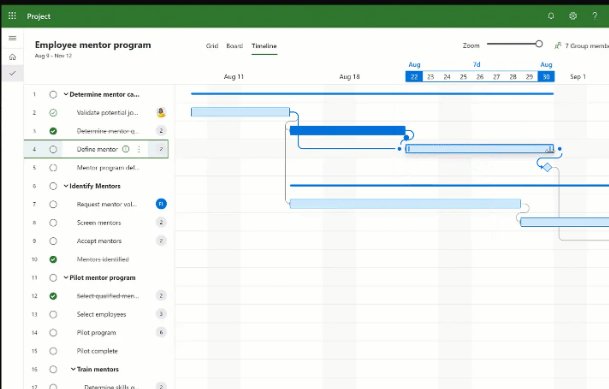Open assignee badge on Select qualified men...
609x389 pixels.
(x=161, y=296)
